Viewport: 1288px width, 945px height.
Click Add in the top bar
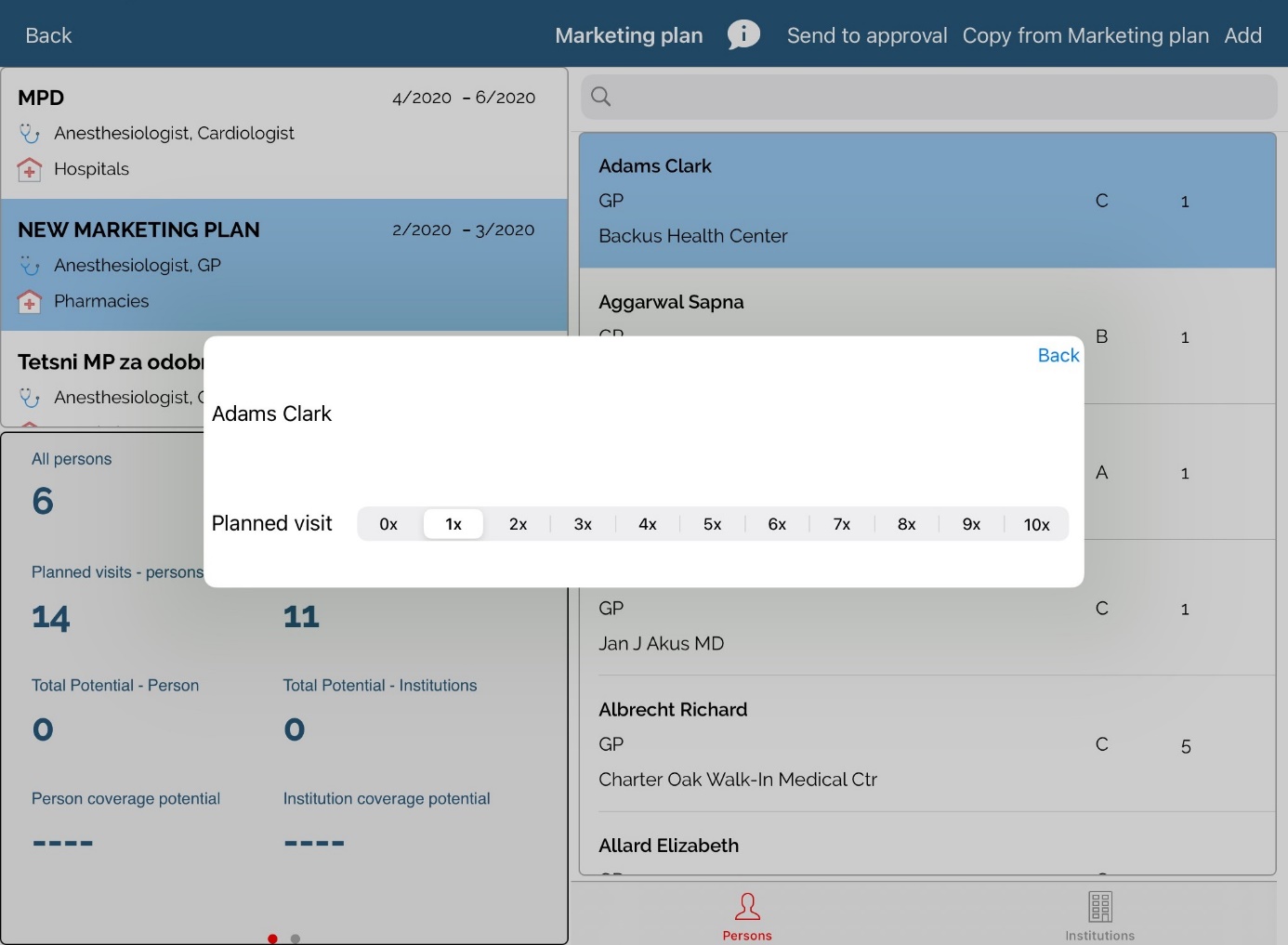[1242, 35]
